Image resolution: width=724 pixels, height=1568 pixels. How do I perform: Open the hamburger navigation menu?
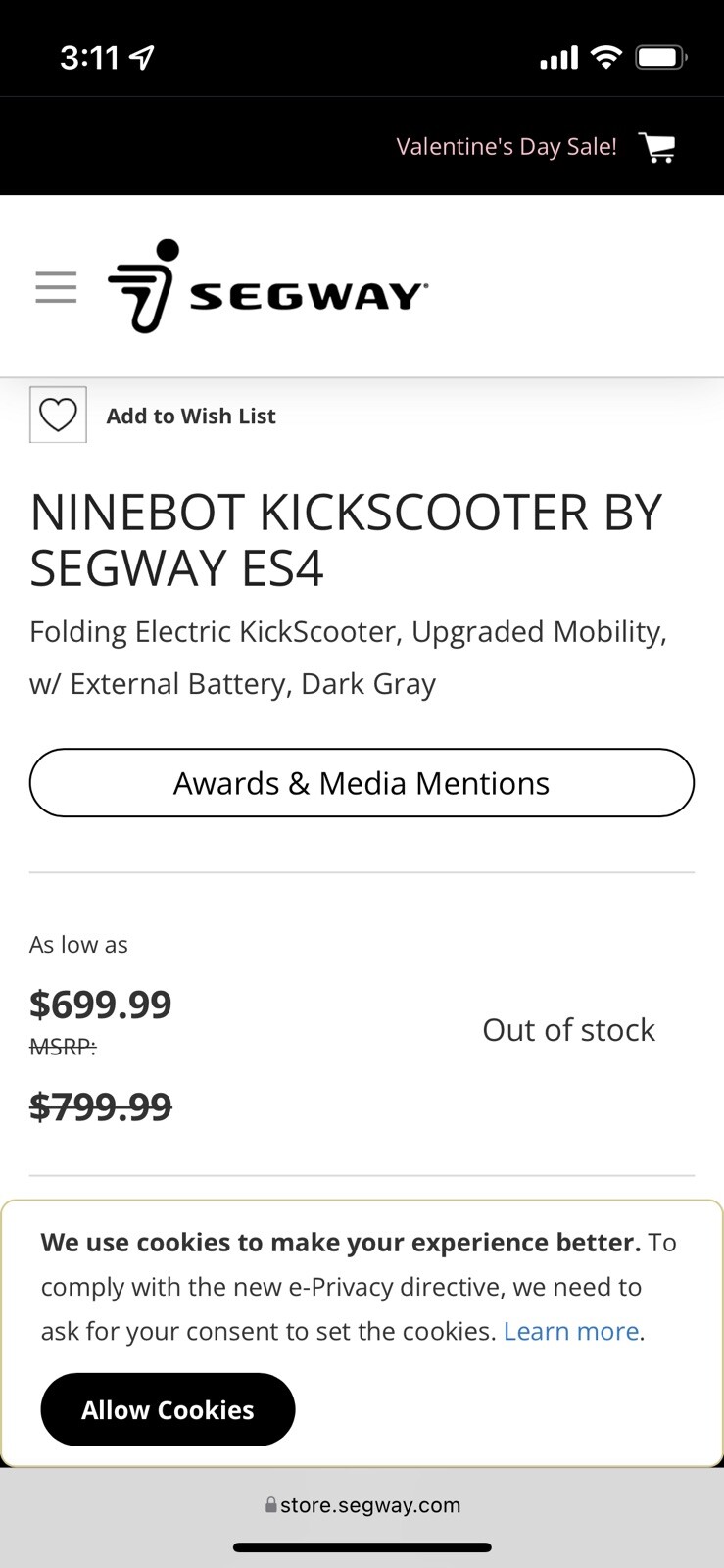click(56, 287)
